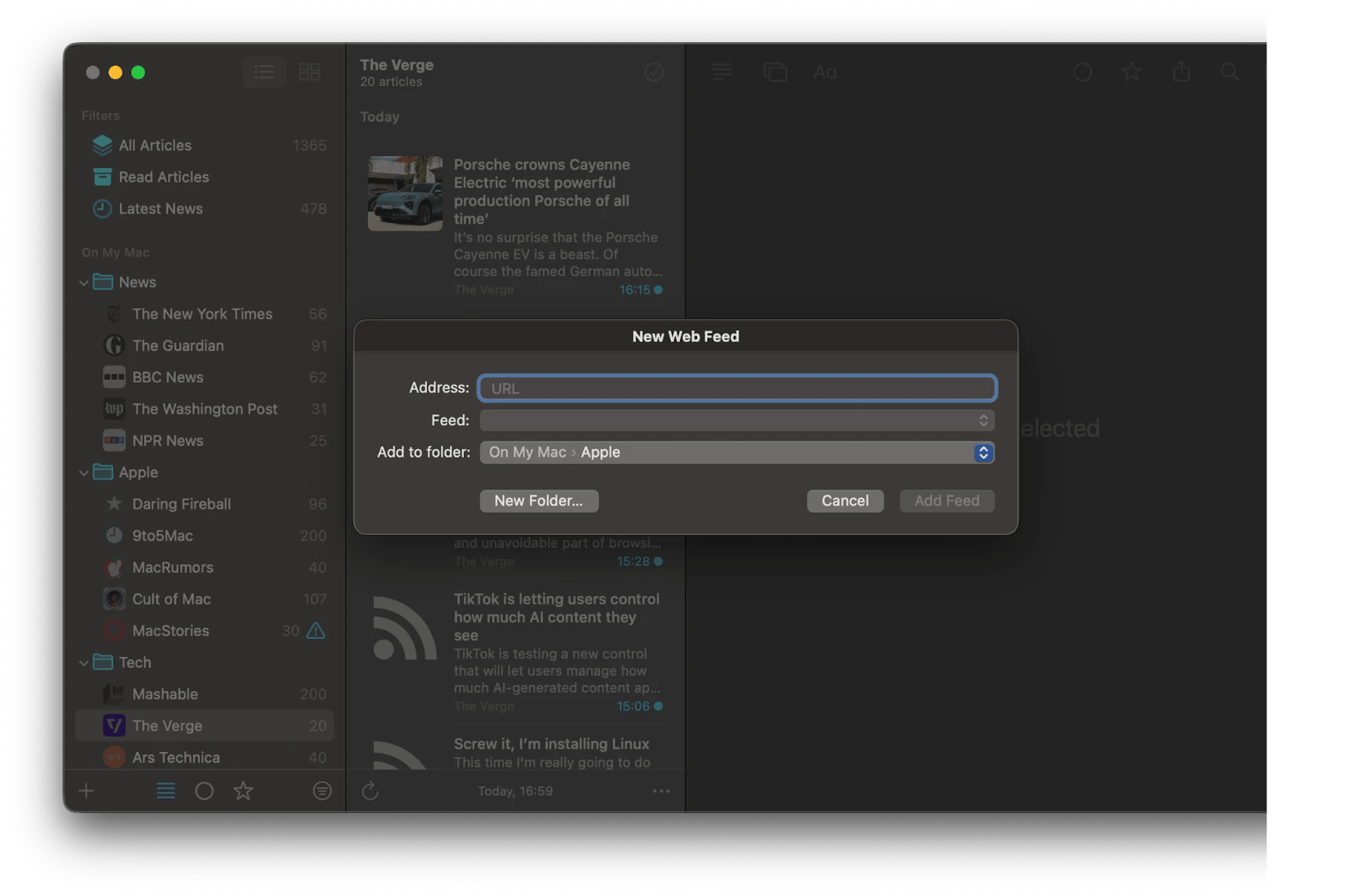Toggle the sidebar list view mode
Screen dimensions: 1372x896
coord(263,72)
